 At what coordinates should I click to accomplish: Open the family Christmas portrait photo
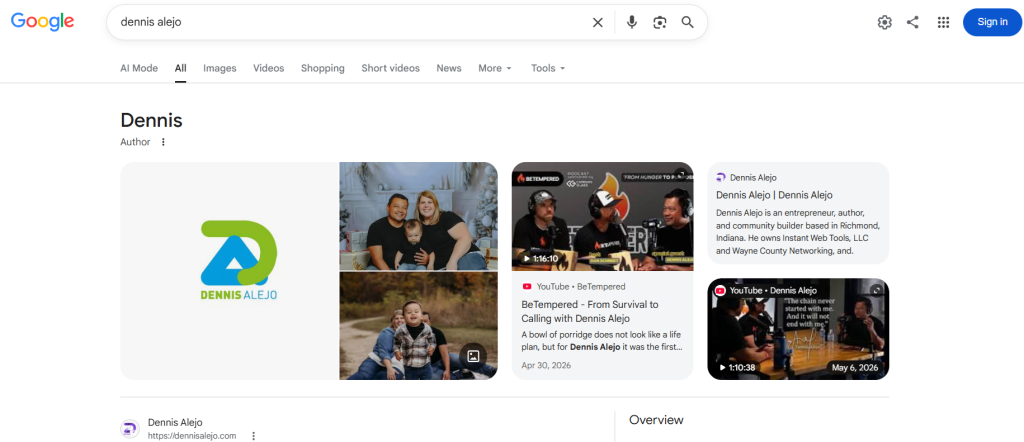(419, 216)
